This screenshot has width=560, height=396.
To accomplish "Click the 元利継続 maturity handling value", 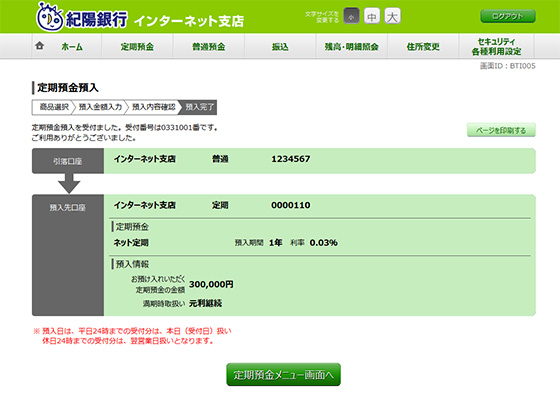I will coord(205,304).
